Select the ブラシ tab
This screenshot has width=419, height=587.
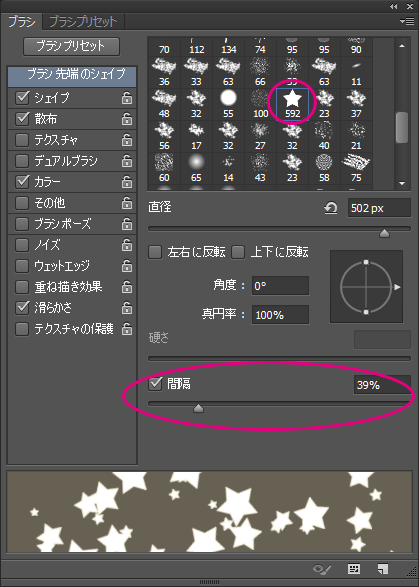click(x=21, y=21)
